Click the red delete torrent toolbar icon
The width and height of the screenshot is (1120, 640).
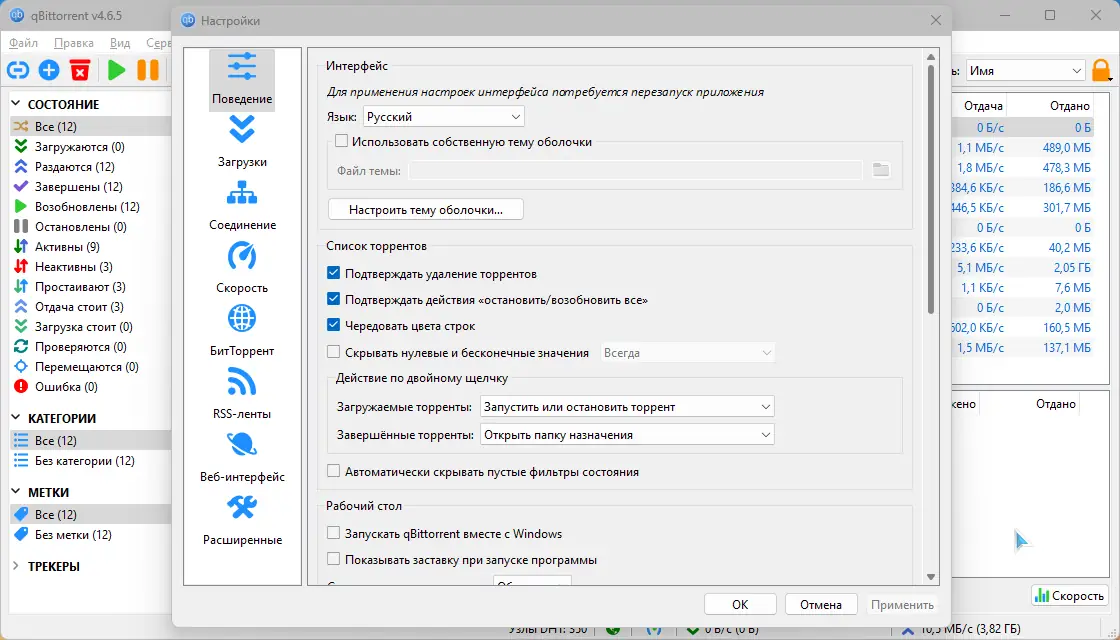tap(80, 70)
